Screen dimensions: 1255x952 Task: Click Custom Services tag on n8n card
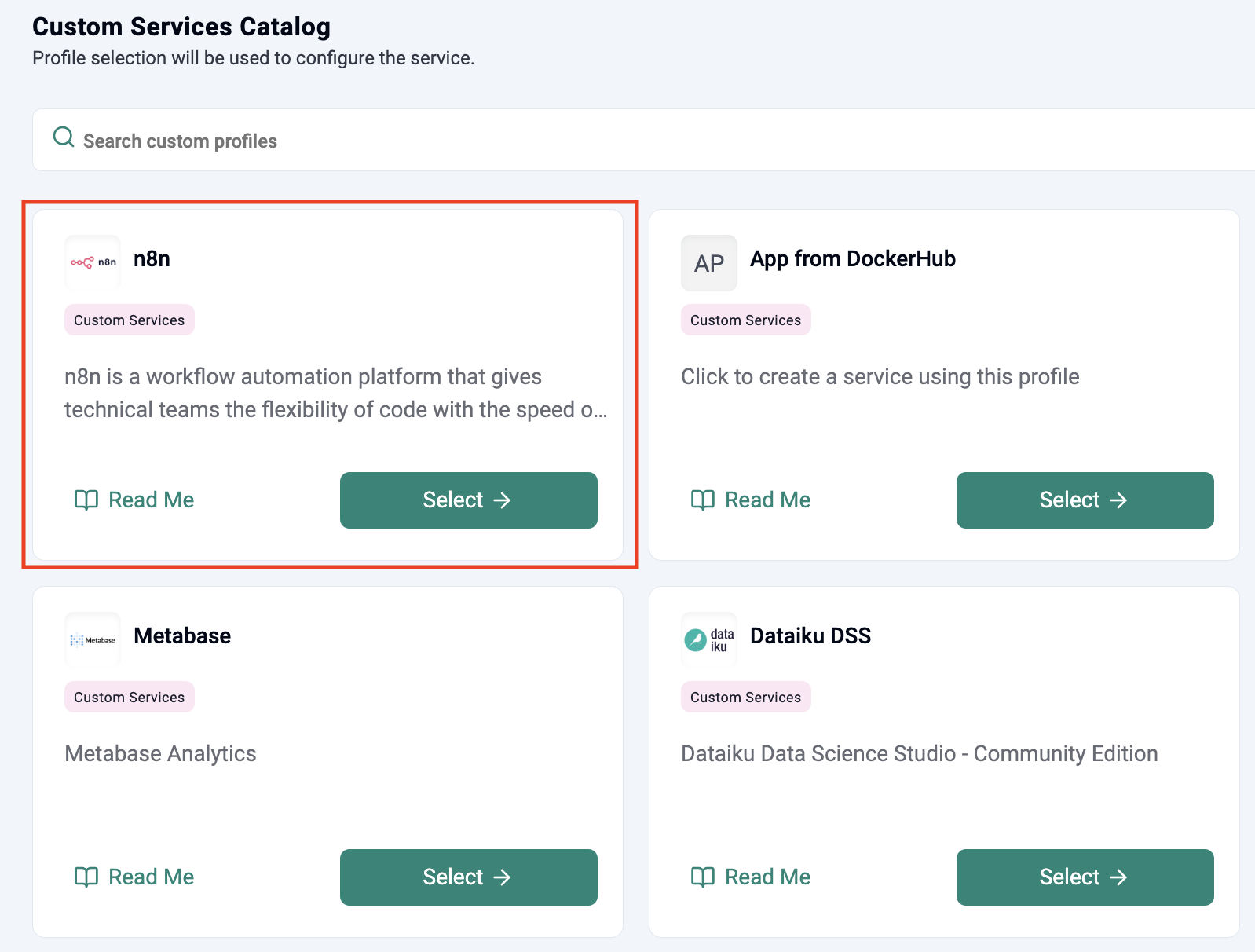point(130,320)
